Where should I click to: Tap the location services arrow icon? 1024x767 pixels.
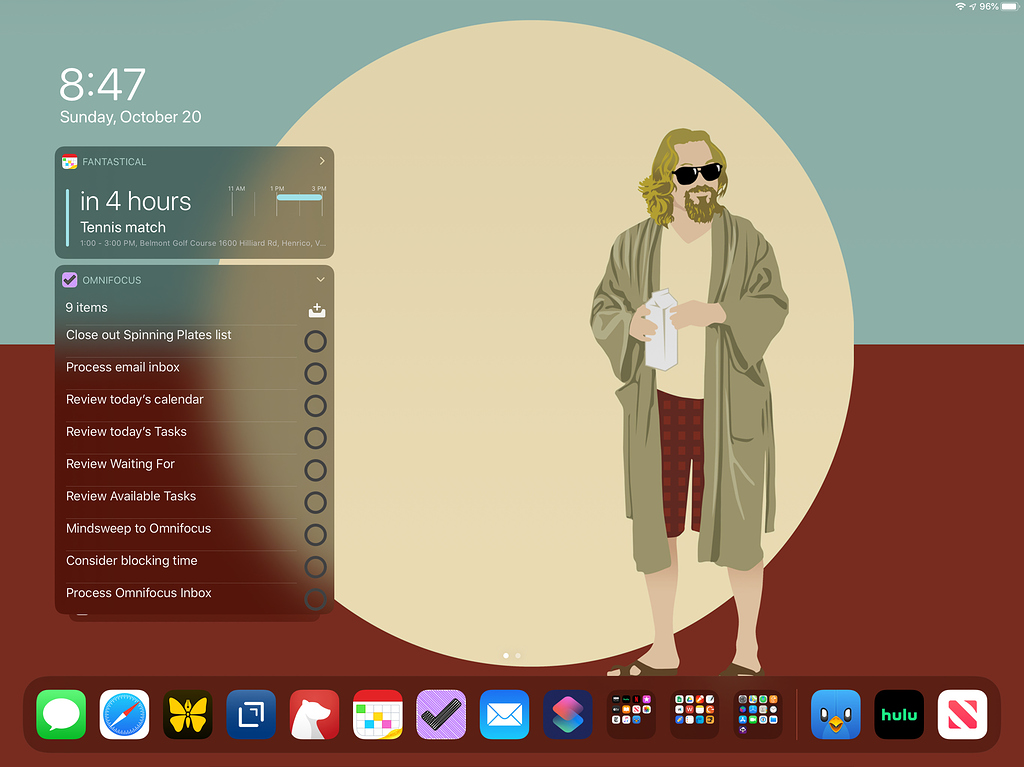972,7
